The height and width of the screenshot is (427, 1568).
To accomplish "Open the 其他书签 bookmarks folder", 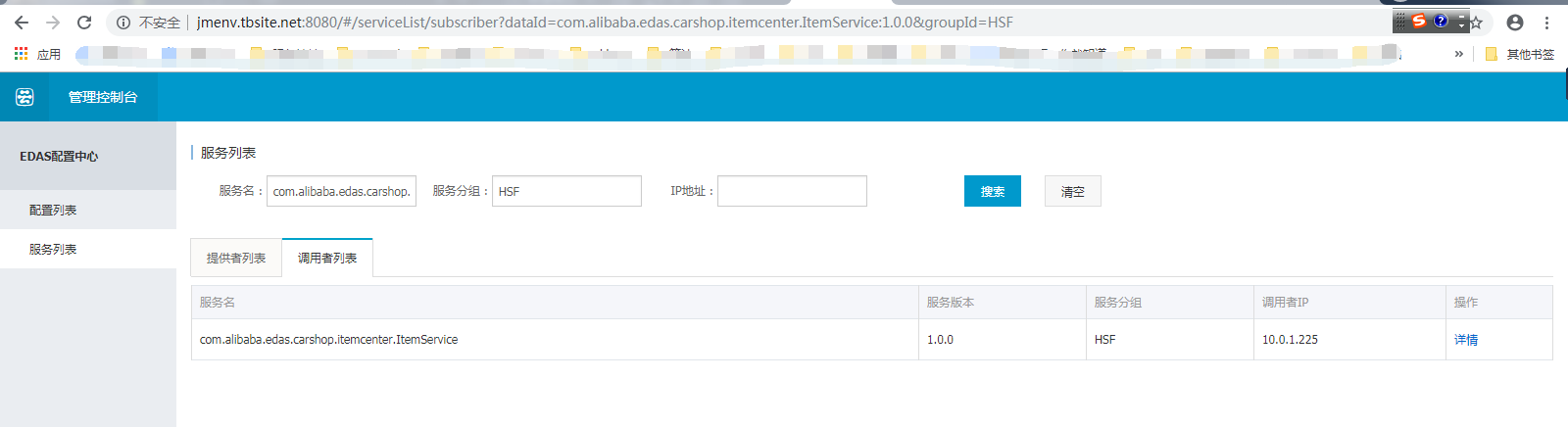I will pos(1520,54).
